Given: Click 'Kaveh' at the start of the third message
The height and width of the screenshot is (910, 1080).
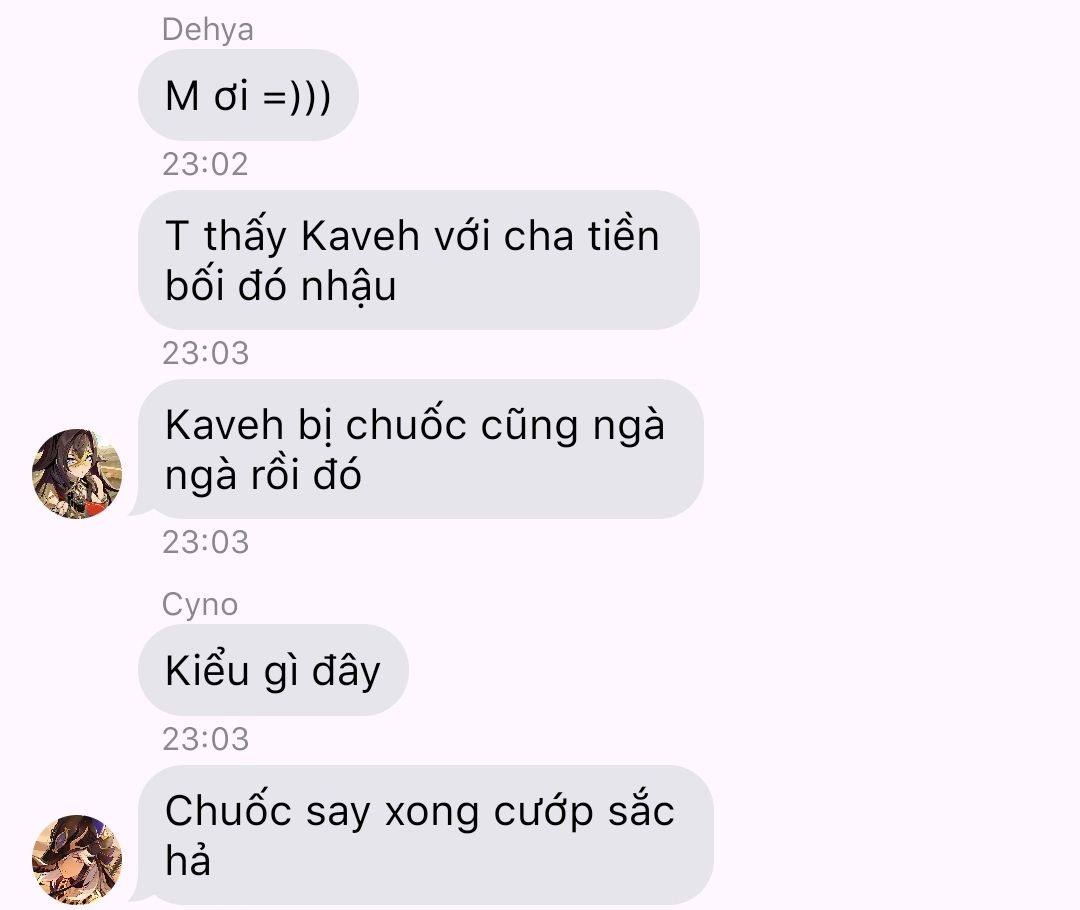Looking at the screenshot, I should [224, 424].
